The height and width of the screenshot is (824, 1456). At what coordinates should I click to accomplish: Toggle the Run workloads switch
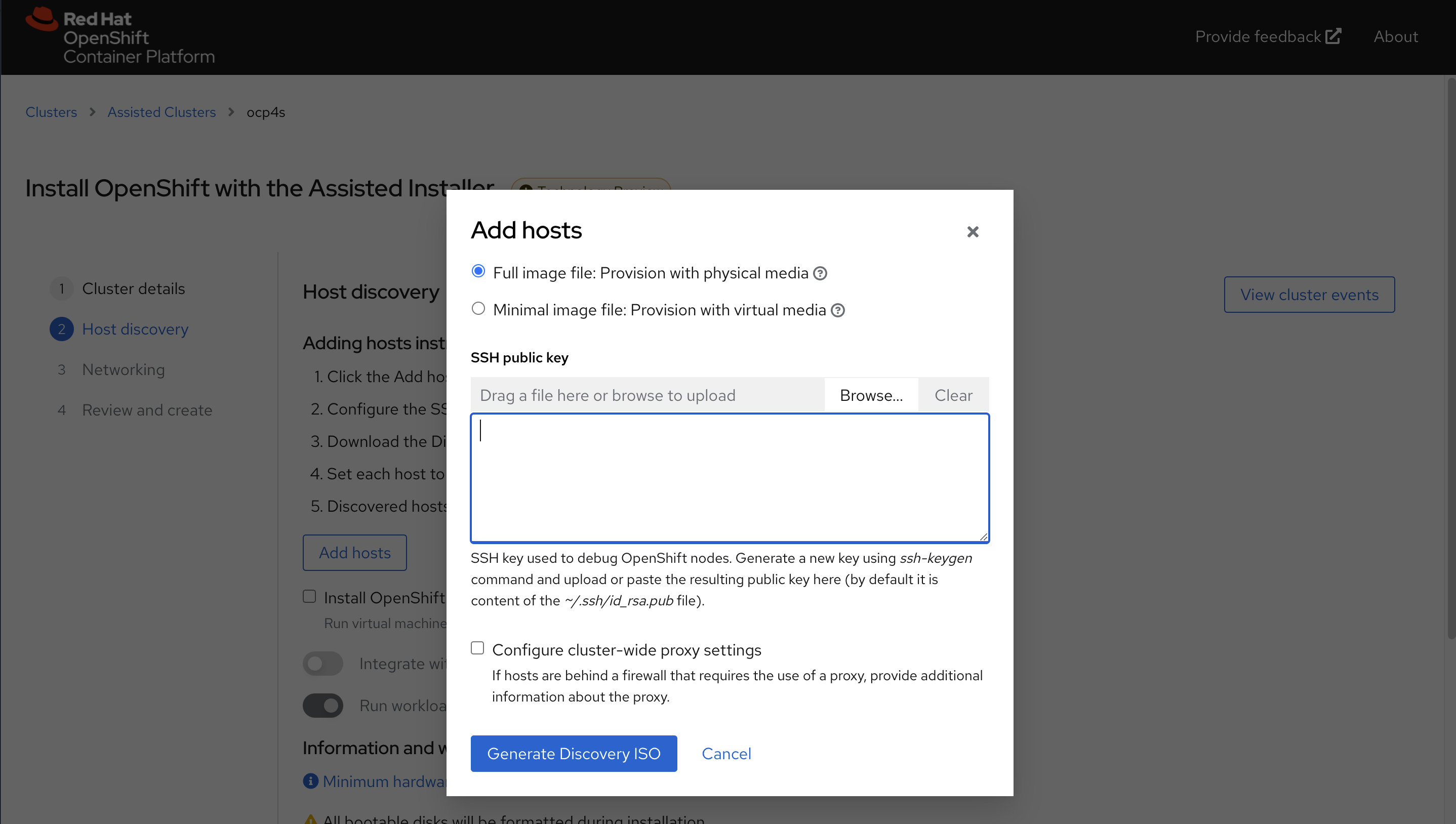(x=323, y=706)
